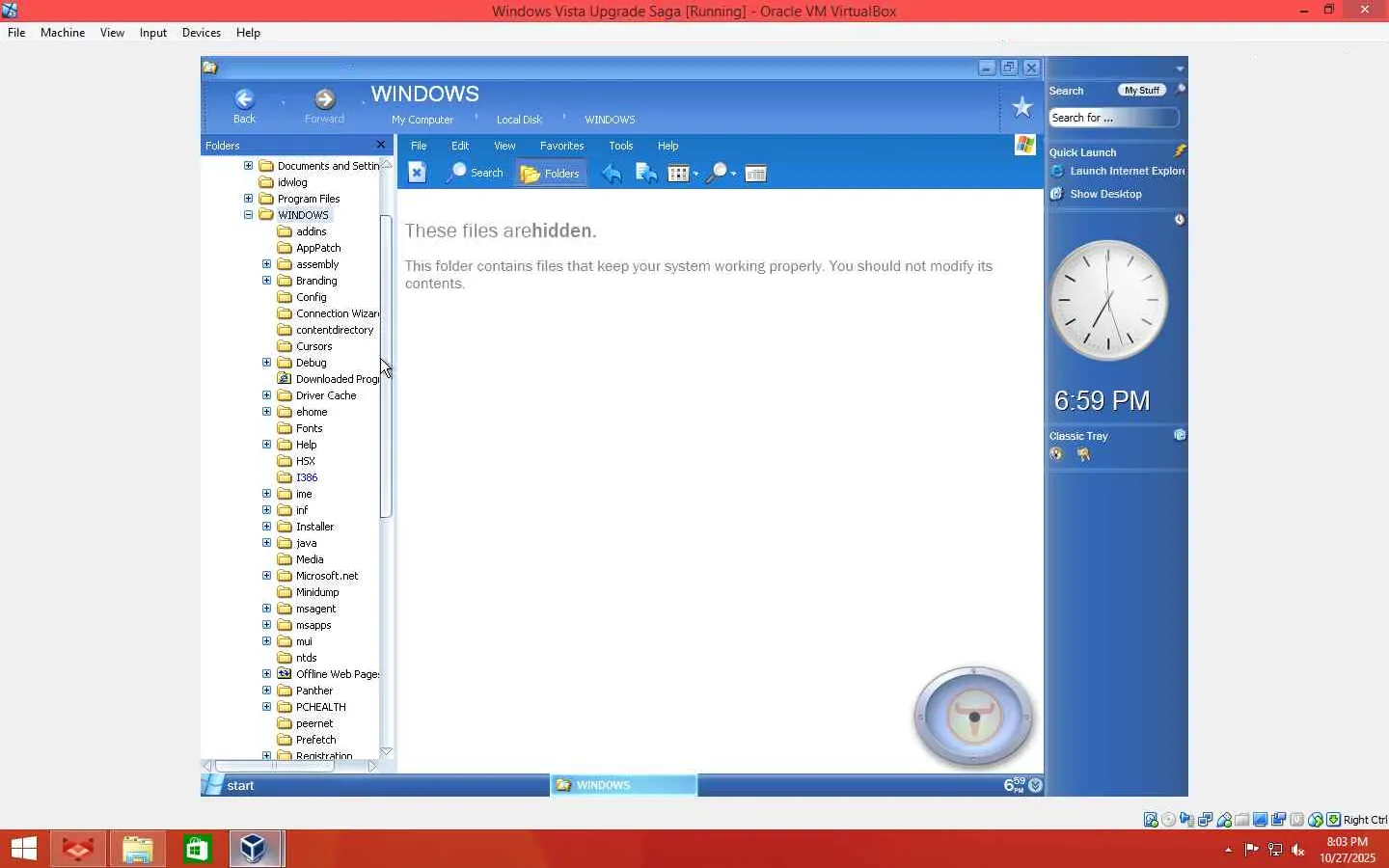The height and width of the screenshot is (868, 1389).
Task: Click the analog clock in the sidebar
Action: click(1108, 300)
